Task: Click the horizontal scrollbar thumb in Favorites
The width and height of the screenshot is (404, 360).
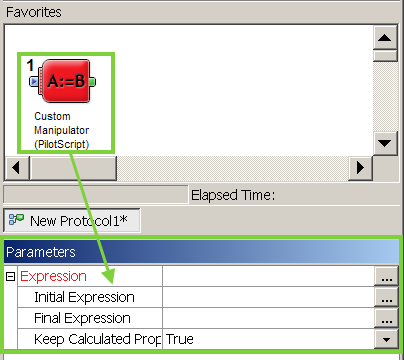Action: pos(73,168)
